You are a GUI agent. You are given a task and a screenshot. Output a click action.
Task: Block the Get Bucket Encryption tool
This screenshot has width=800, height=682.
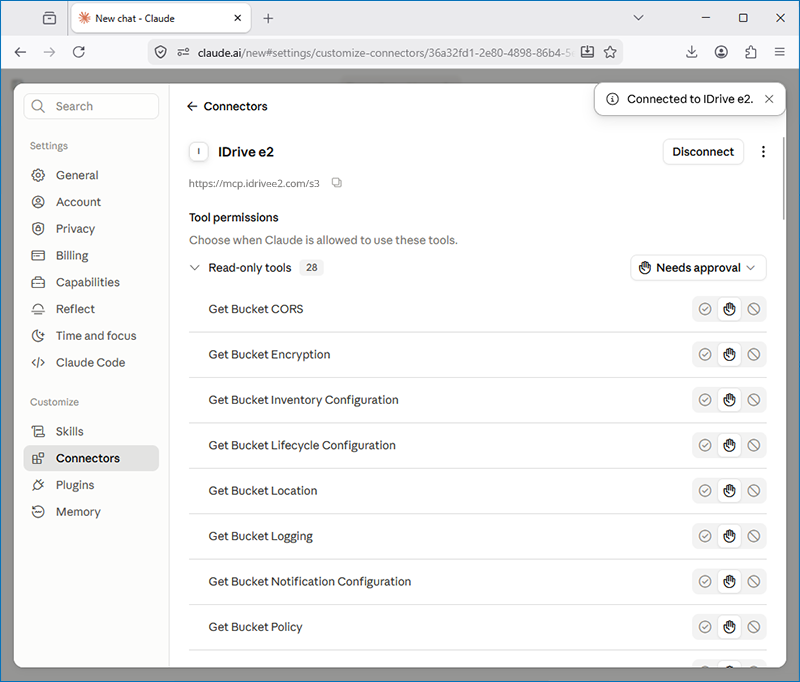[754, 355]
